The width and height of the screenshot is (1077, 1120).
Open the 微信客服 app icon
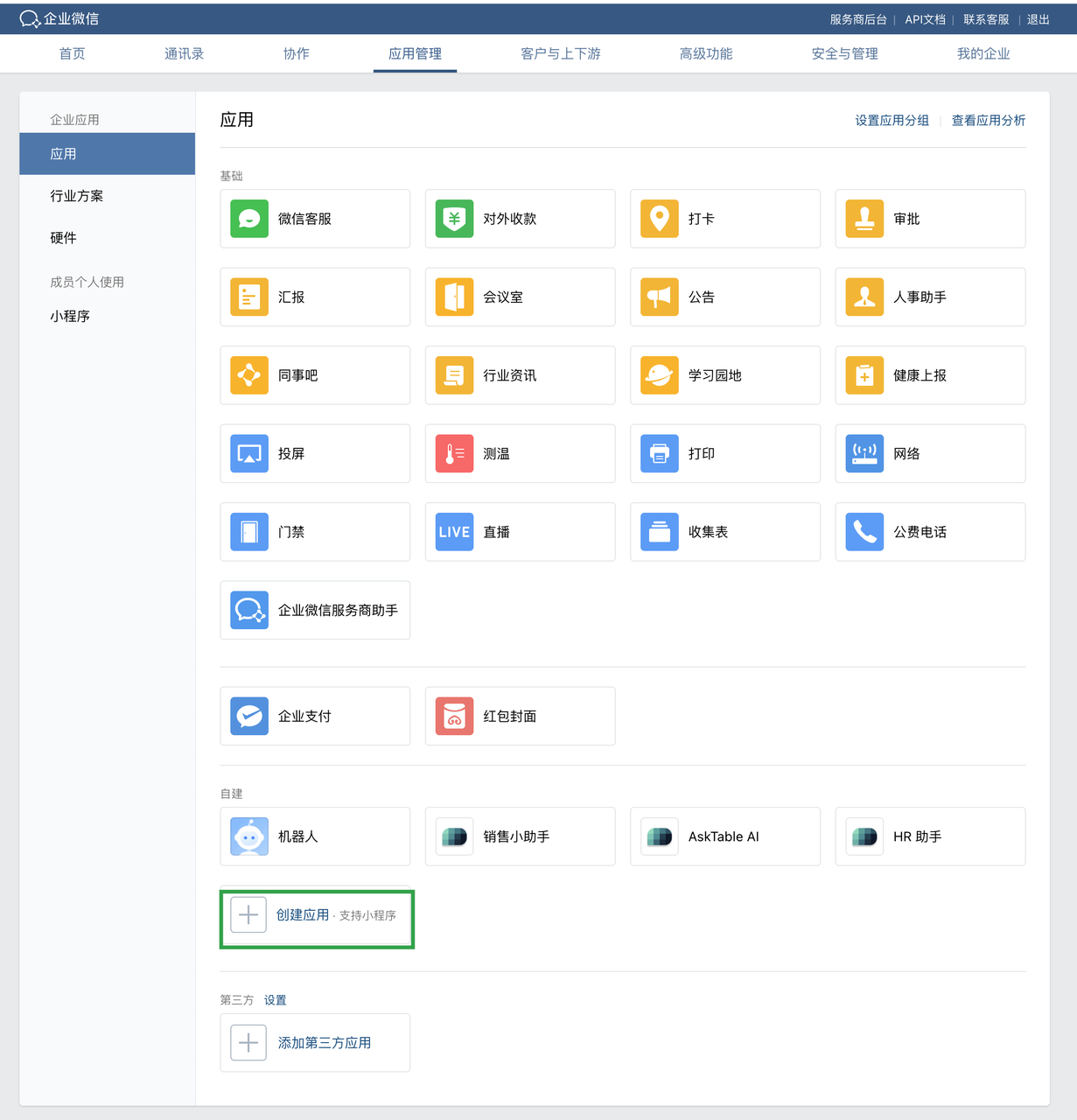click(x=249, y=219)
